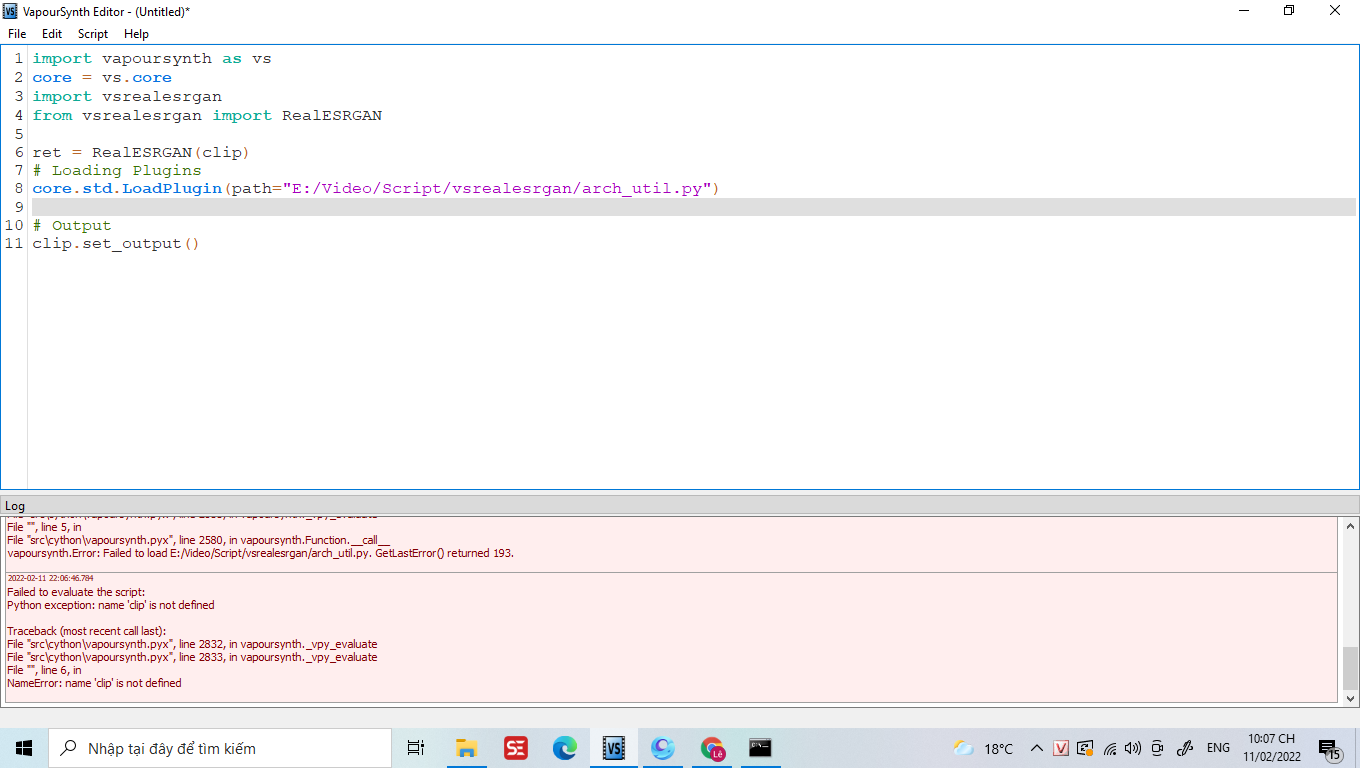This screenshot has width=1360, height=768.
Task: Click the 'core = vs.core' code line
Action: pyautogui.click(x=102, y=78)
